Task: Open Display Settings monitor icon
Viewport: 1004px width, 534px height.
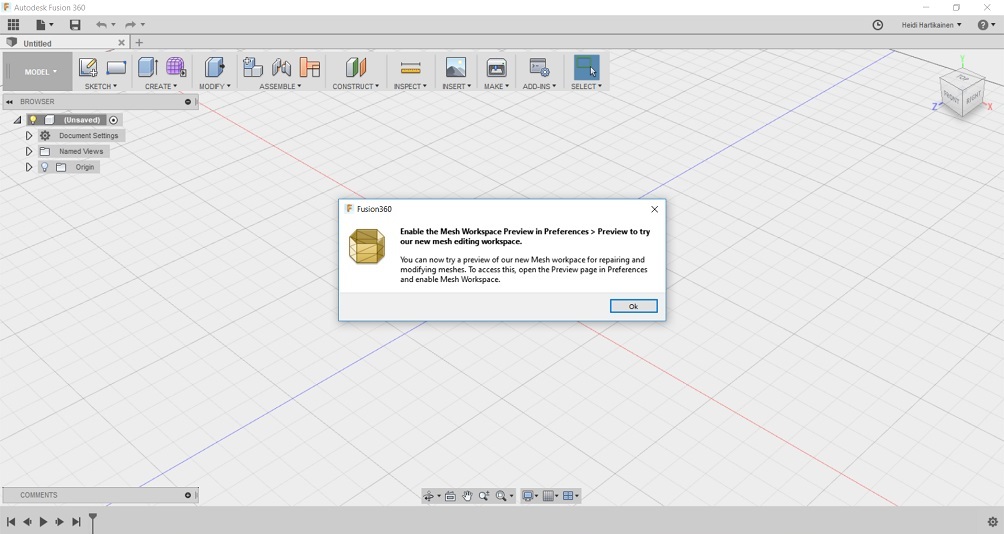Action: coord(530,496)
